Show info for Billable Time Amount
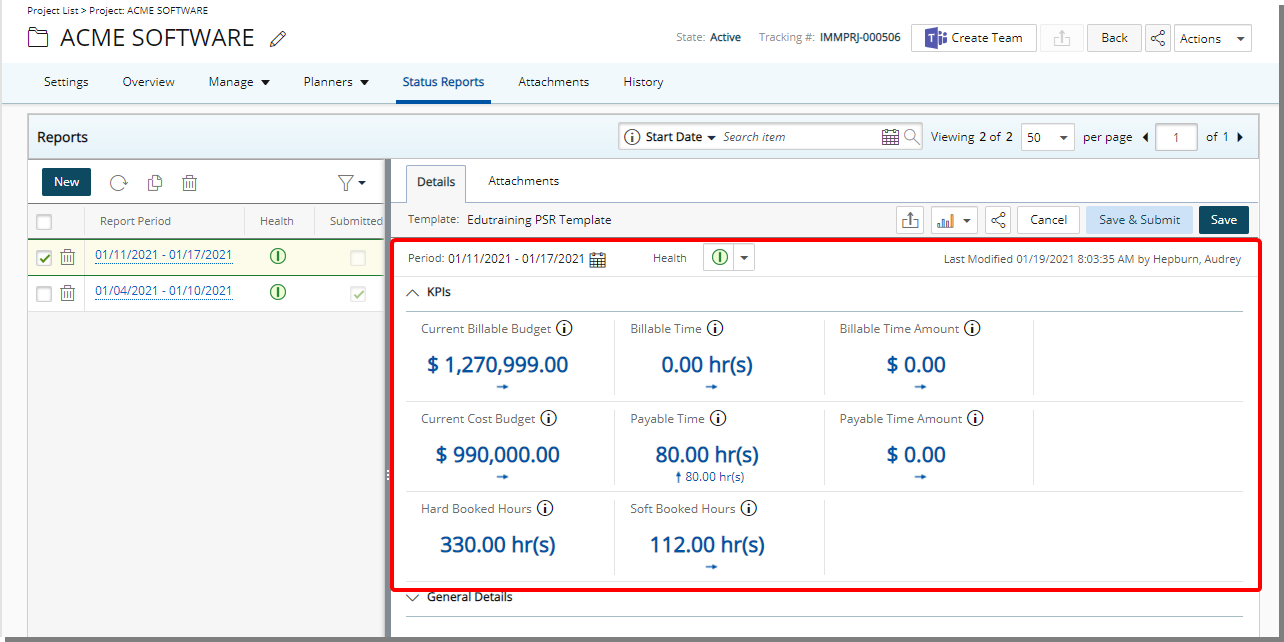 coord(972,328)
